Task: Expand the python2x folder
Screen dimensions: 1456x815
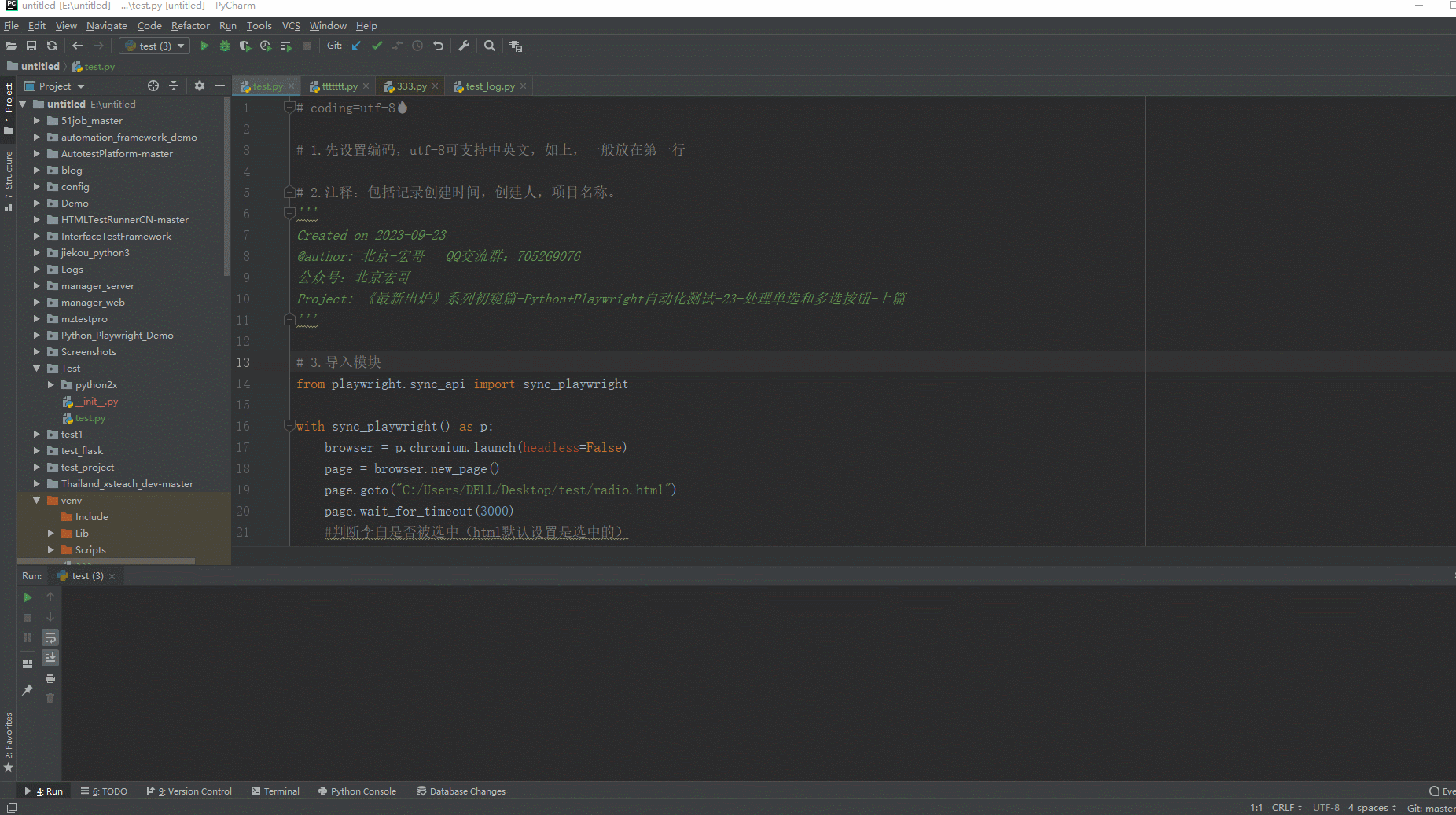Action: coord(50,384)
